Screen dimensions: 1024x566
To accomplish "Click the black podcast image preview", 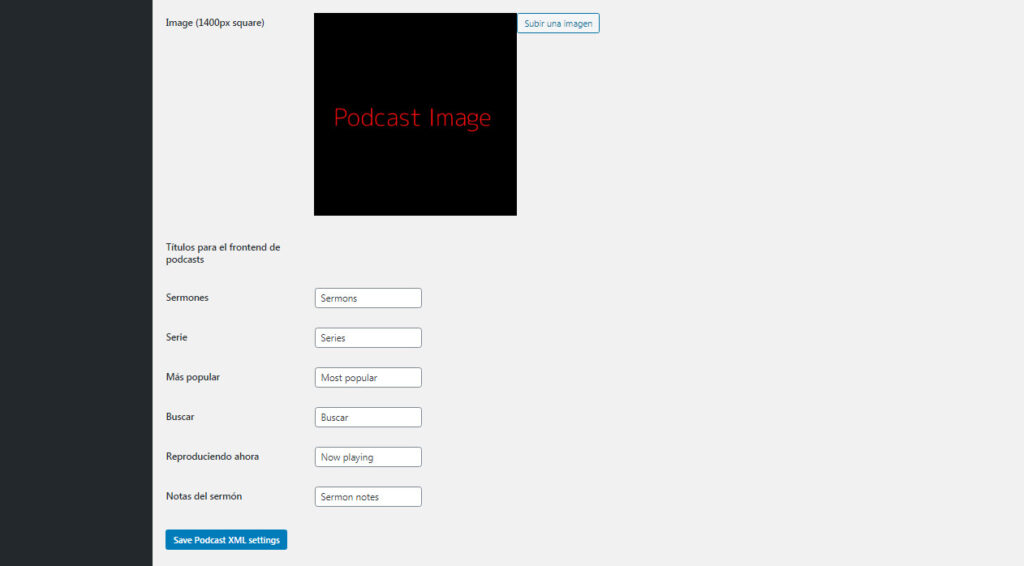I will point(415,170).
